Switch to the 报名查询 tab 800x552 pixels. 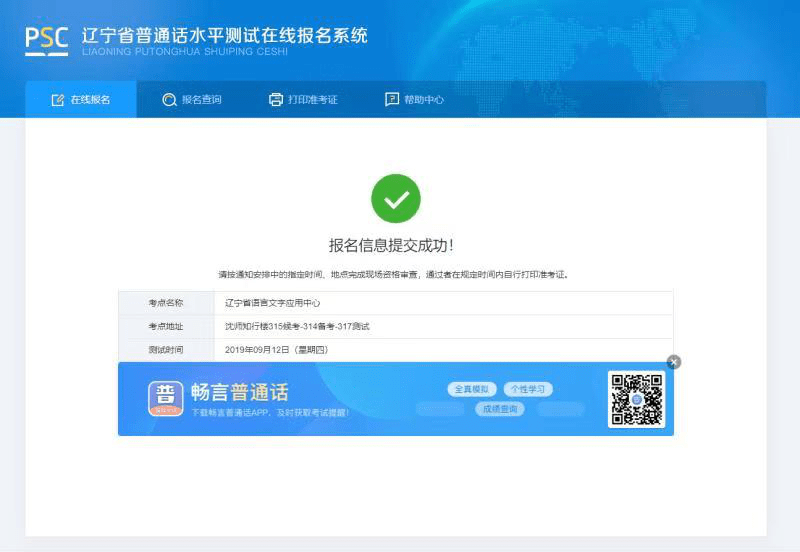pos(192,99)
